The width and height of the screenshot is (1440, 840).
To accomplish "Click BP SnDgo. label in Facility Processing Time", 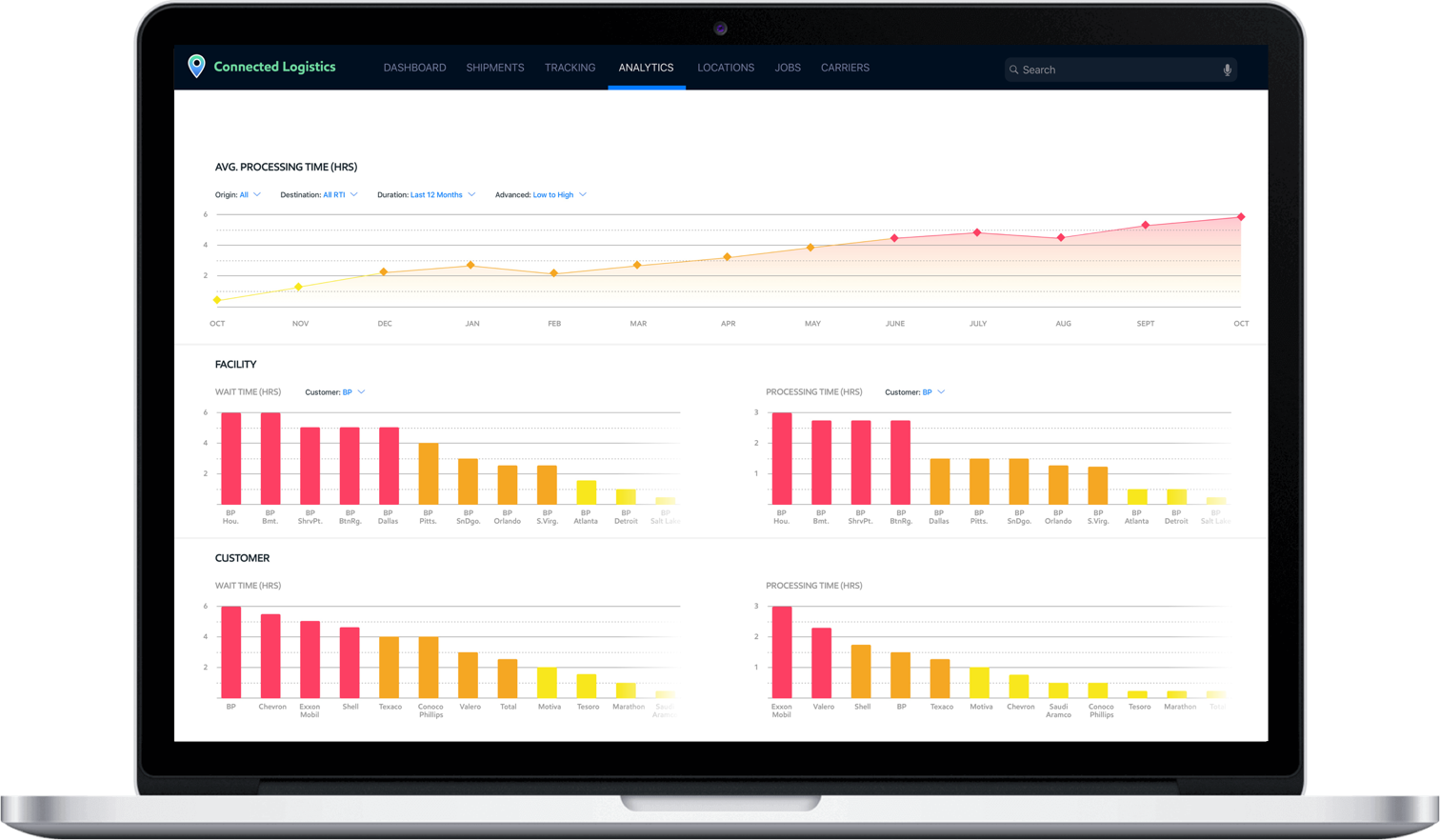I will coord(1019,517).
